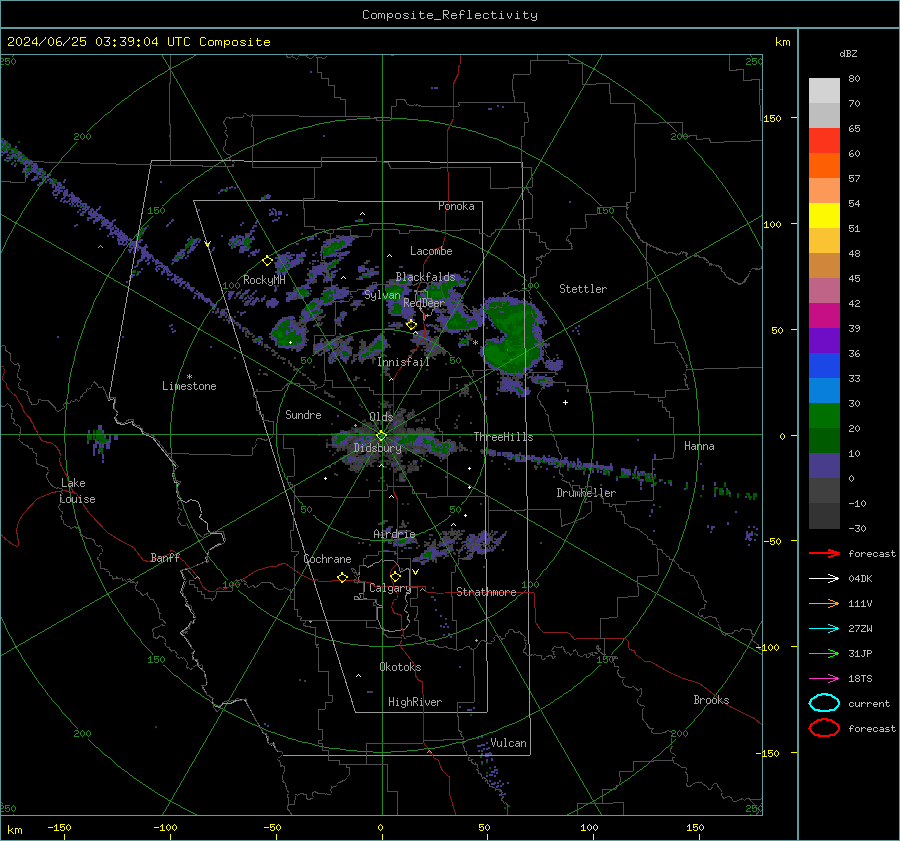Pick the bright yellow swatch at 54 dBZ
This screenshot has width=900, height=841.
tap(824, 215)
